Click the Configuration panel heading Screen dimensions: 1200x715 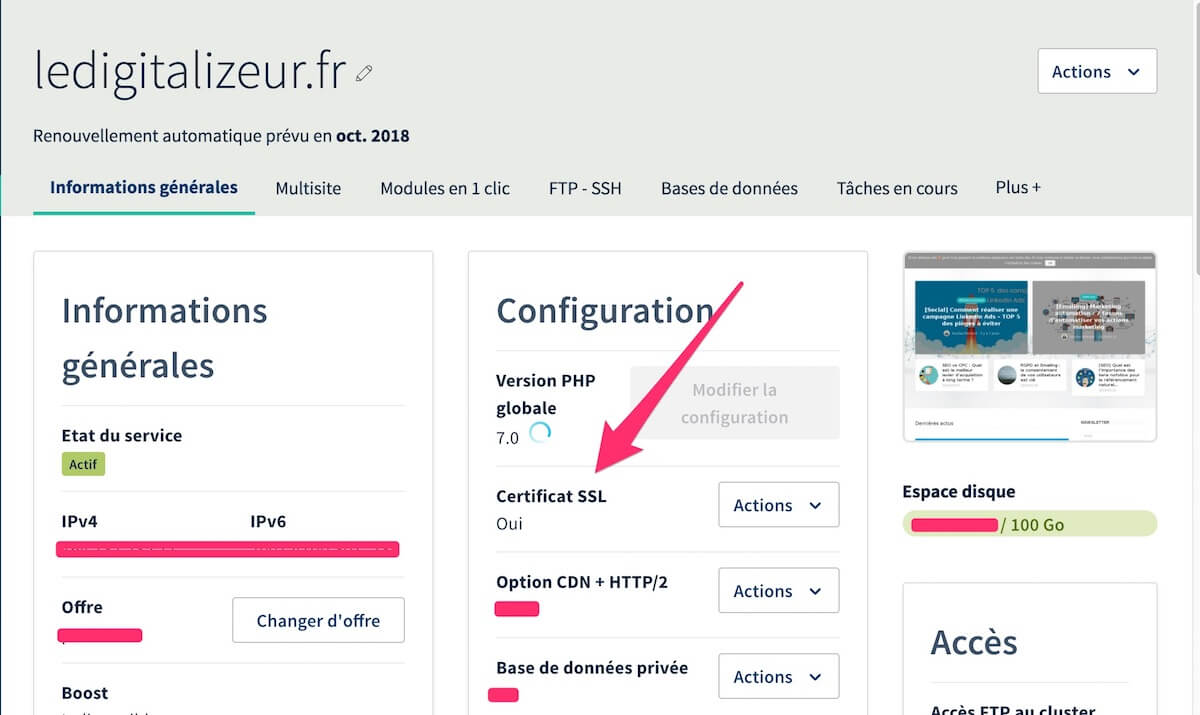coord(605,311)
